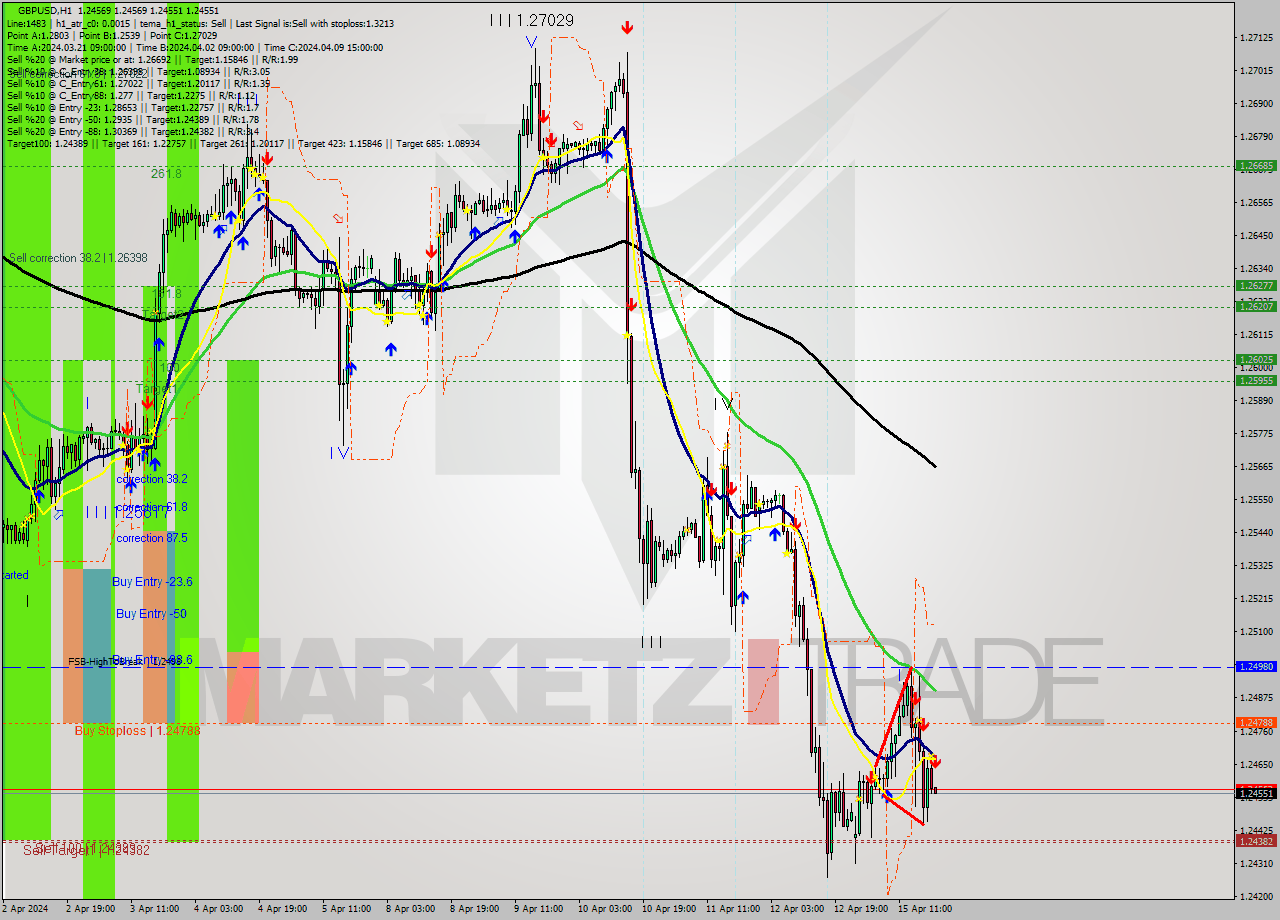Click the 'Buy Stoploss | 1.24788' label

137,731
